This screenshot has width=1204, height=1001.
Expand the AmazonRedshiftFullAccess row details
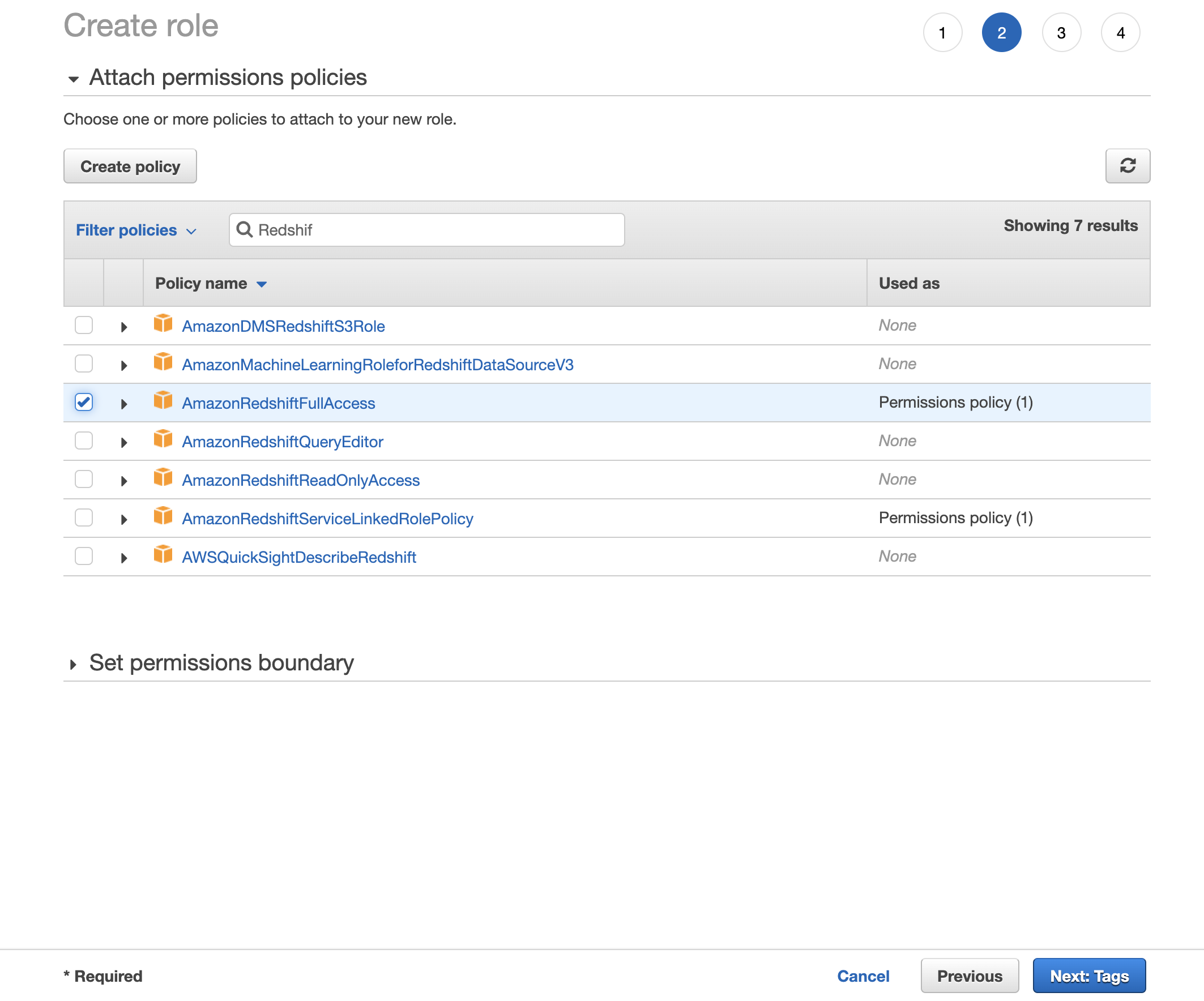point(123,404)
